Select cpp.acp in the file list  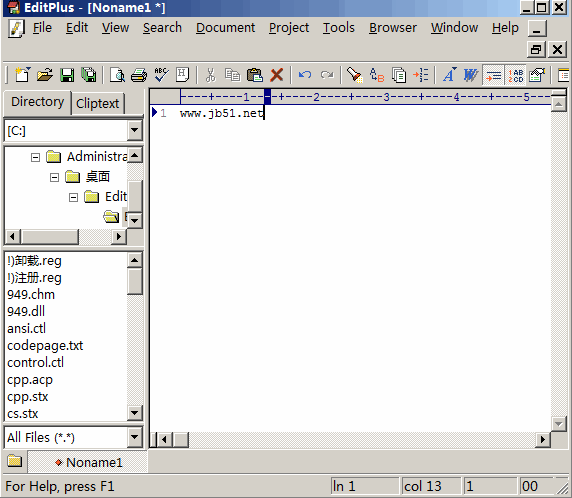pyautogui.click(x=30, y=380)
